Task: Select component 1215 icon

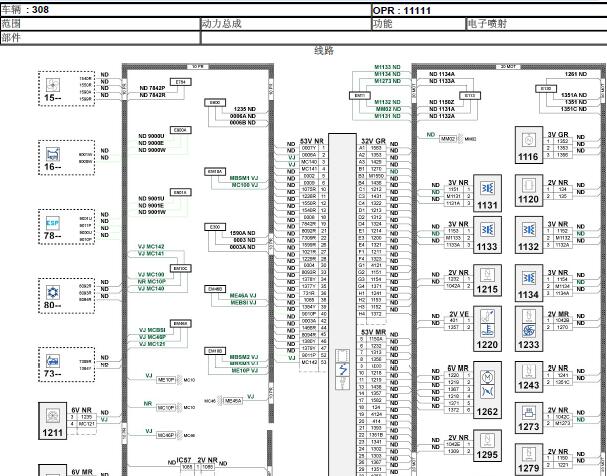Action: tap(487, 275)
